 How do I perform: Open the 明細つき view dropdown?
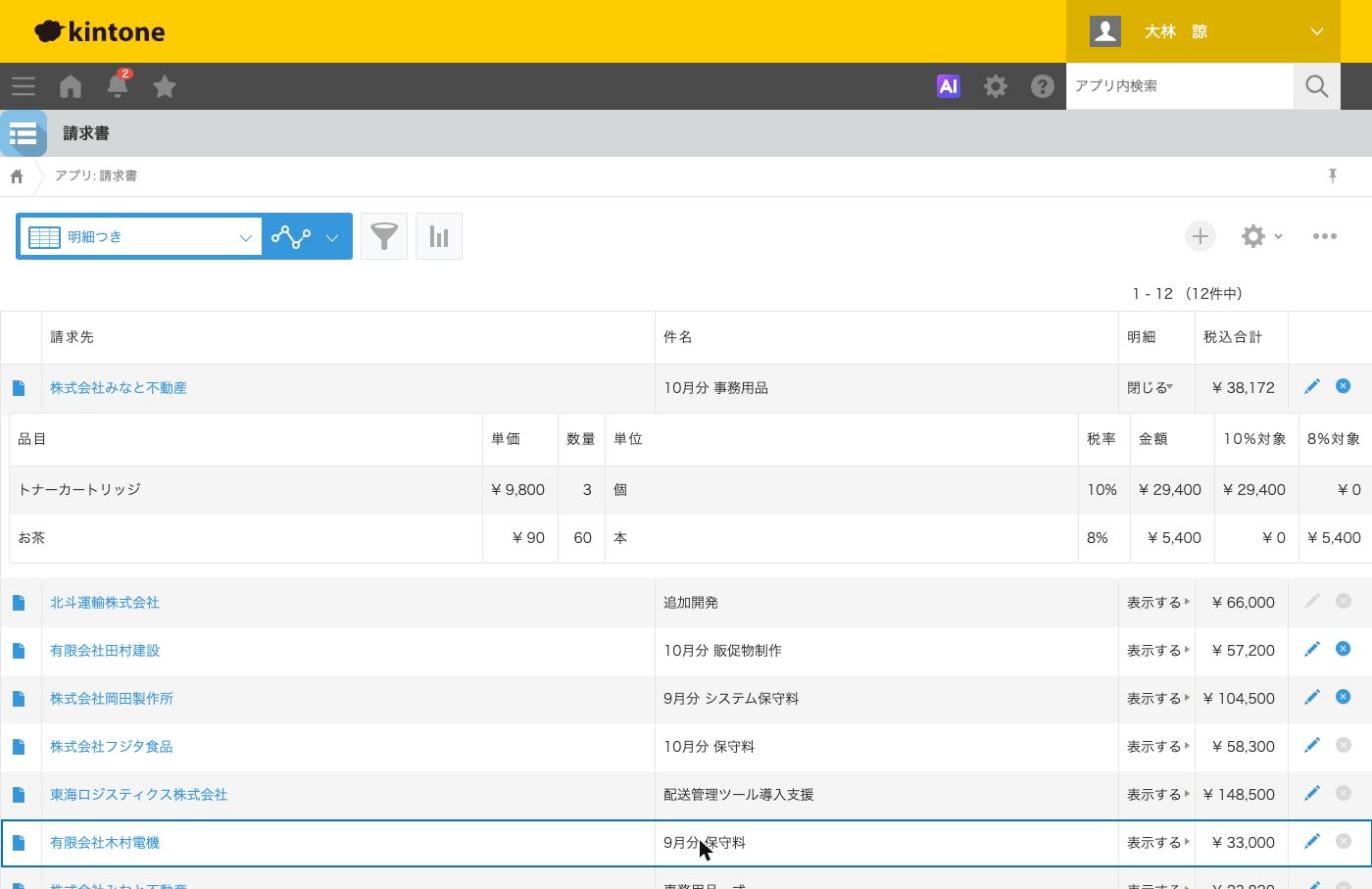coord(140,237)
